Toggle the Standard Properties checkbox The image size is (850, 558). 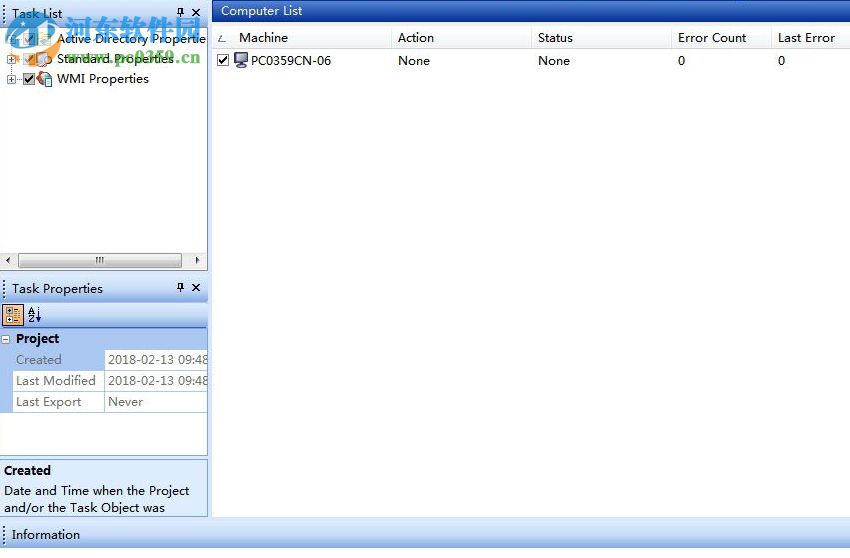[29, 59]
